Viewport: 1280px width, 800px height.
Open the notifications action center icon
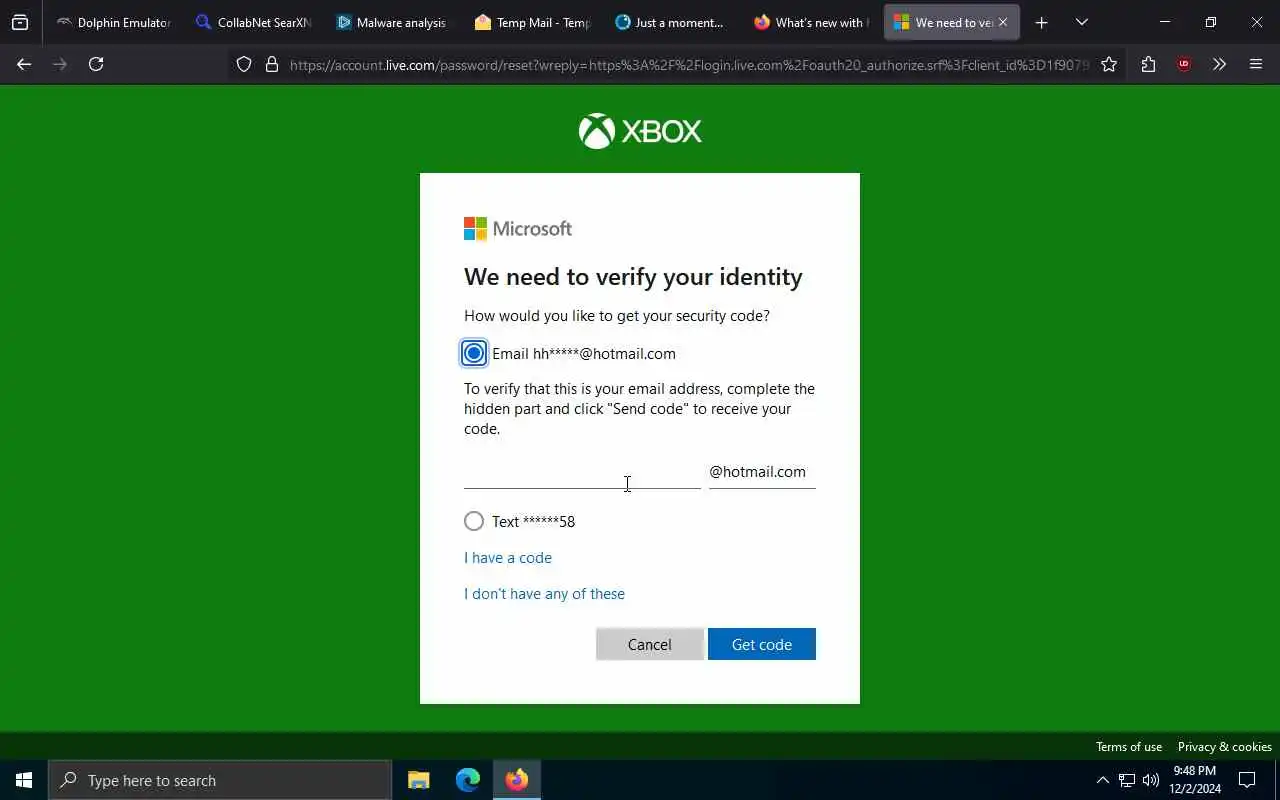(1247, 780)
